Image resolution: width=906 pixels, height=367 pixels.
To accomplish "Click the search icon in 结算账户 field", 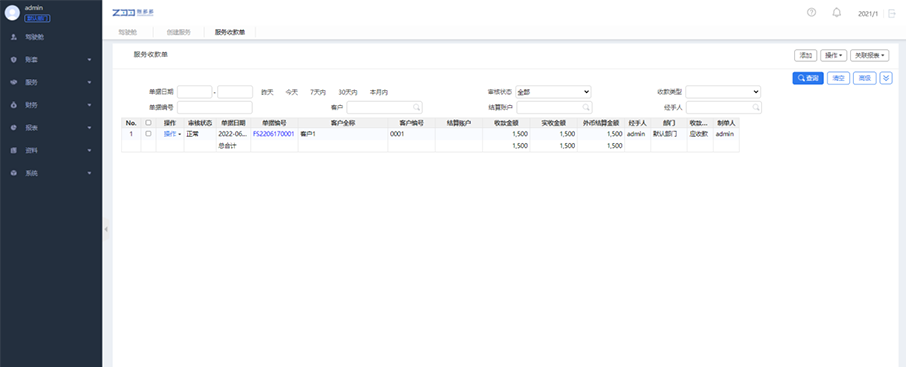I will (x=586, y=107).
